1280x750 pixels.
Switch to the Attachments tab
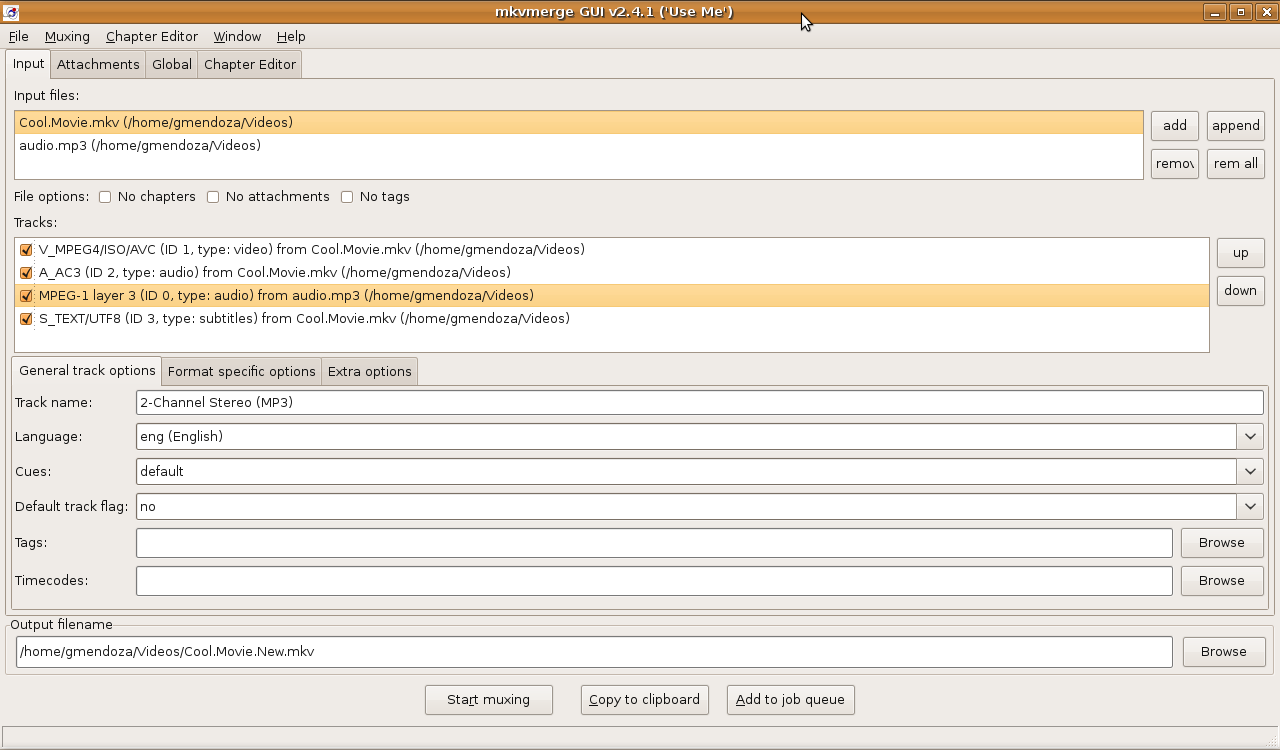[x=98, y=64]
